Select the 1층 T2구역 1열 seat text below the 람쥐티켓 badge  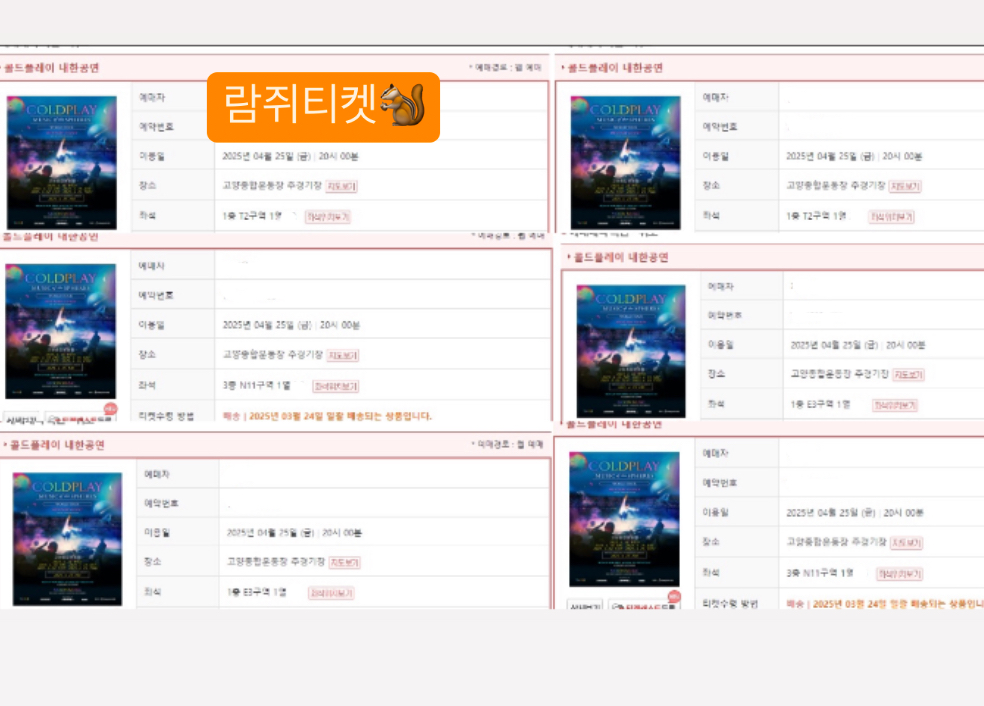(252, 216)
